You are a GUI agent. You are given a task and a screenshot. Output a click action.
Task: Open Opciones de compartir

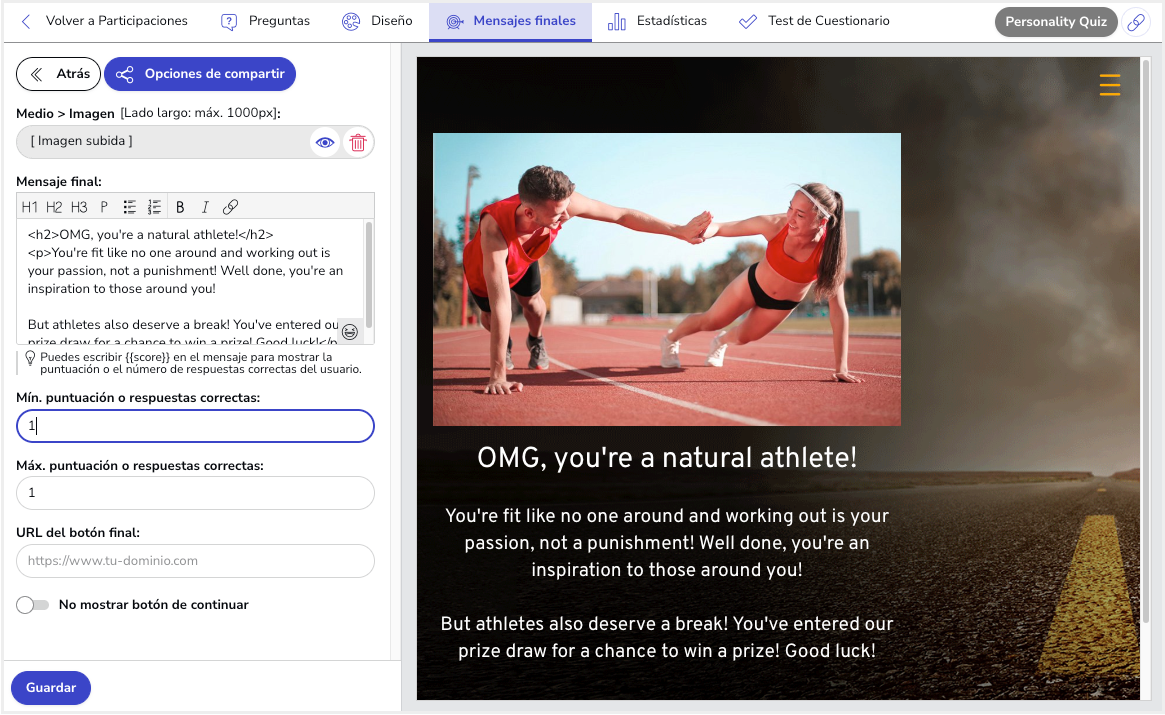pos(200,74)
